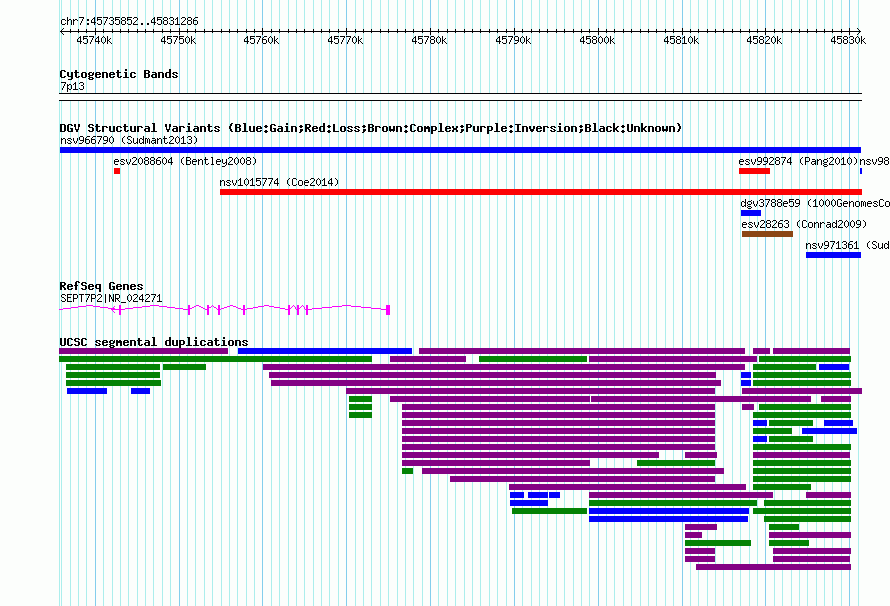Click the 45800k ruler tick label
Viewport: 890px width, 606px height.
[x=597, y=40]
